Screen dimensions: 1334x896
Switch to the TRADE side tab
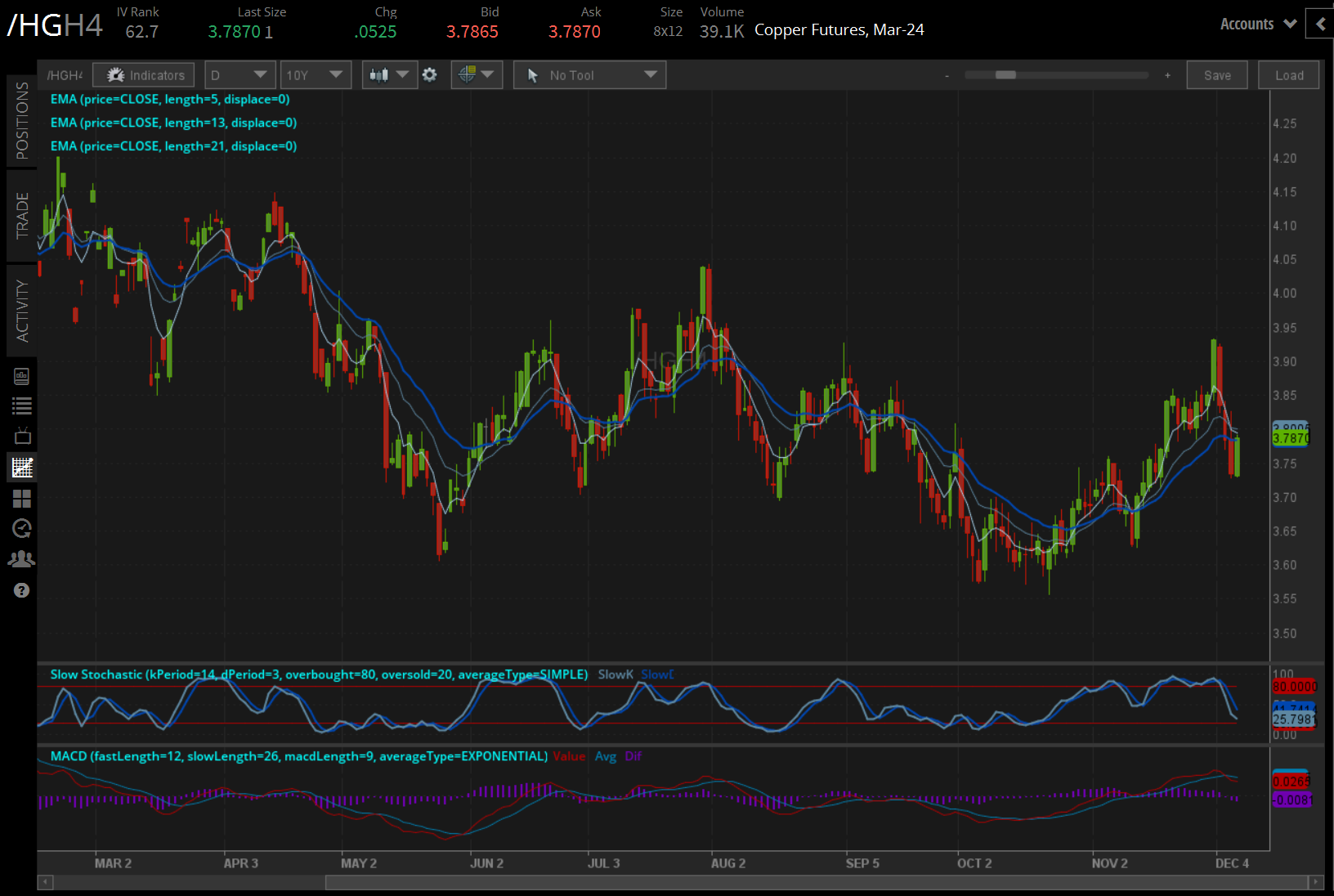pos(22,216)
